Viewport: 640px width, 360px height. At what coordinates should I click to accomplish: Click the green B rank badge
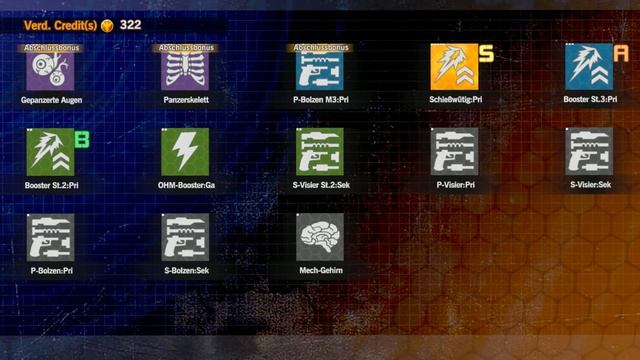[x=82, y=139]
